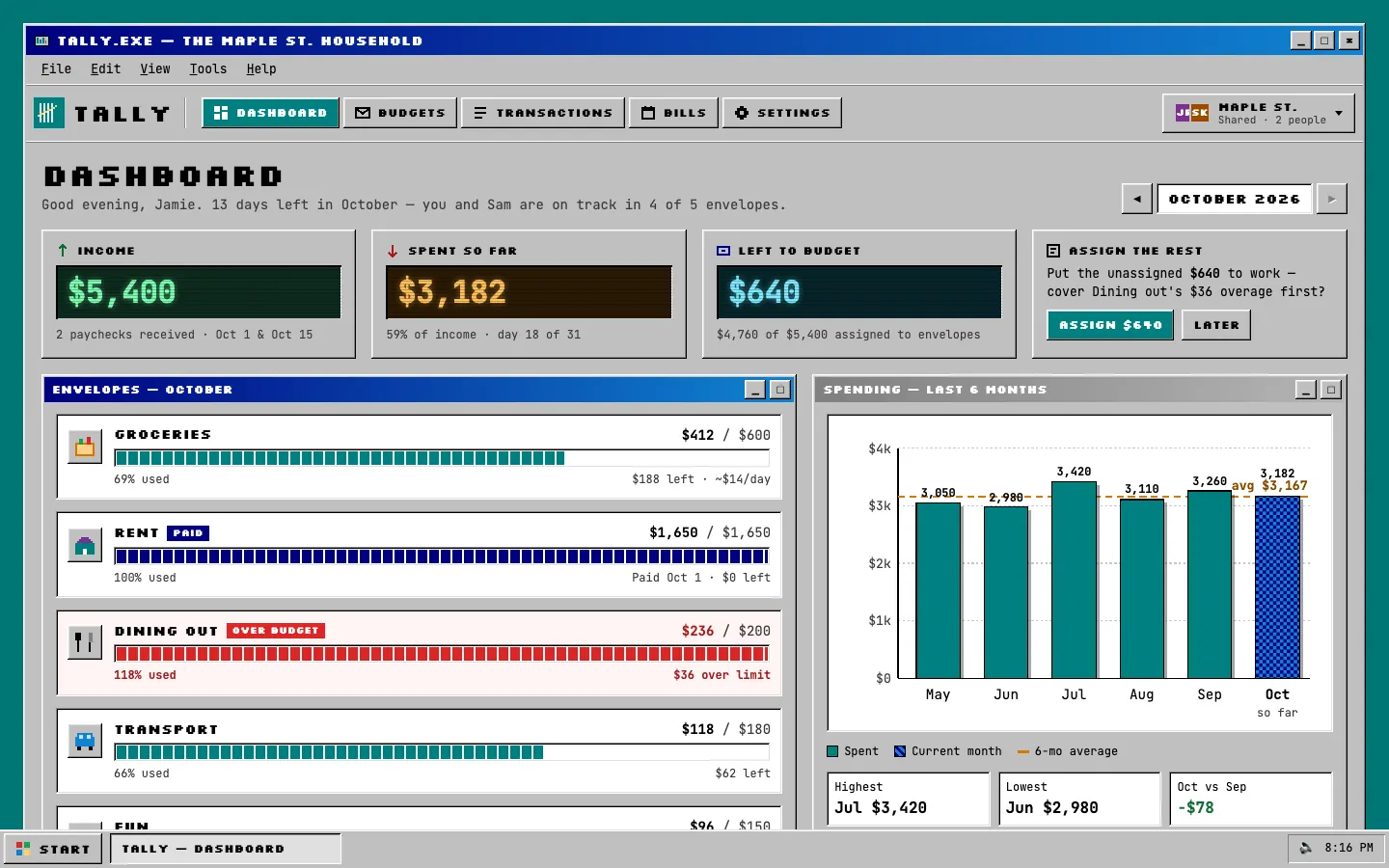This screenshot has height=868, width=1389.
Task: Go to next month arrow
Action: (1331, 199)
